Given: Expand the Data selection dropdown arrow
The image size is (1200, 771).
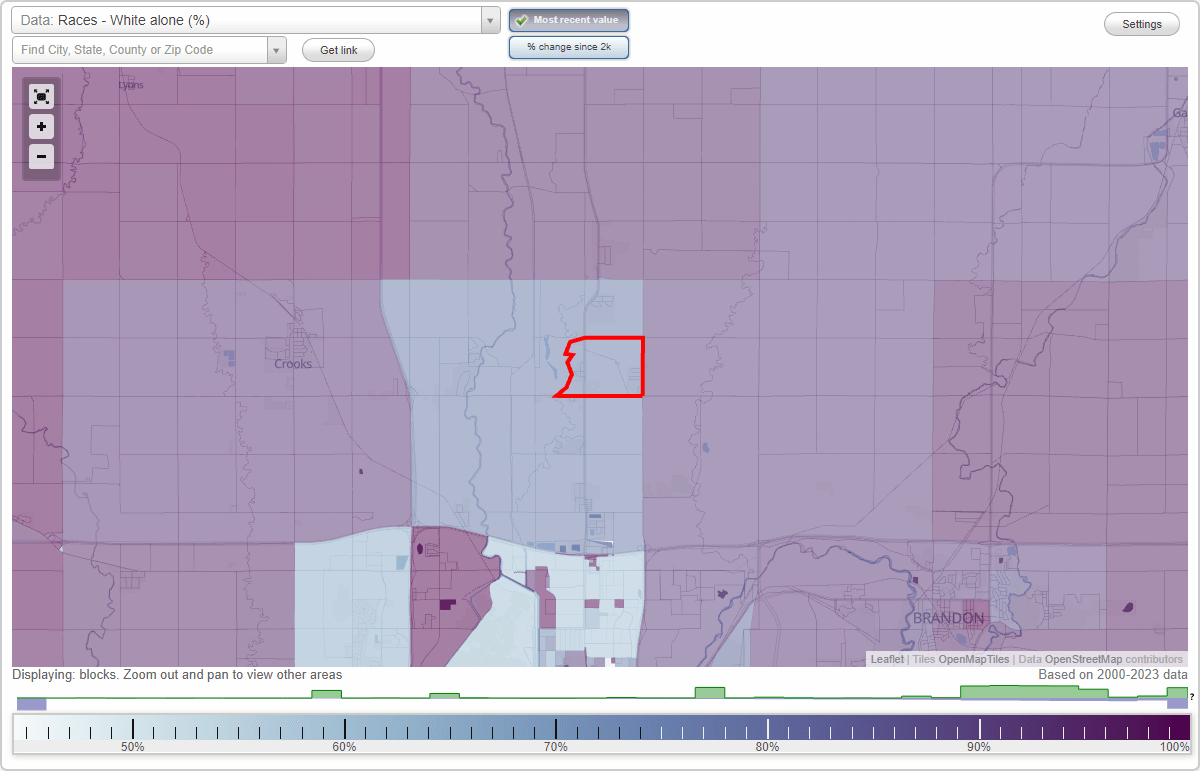Looking at the screenshot, I should coord(489,20).
